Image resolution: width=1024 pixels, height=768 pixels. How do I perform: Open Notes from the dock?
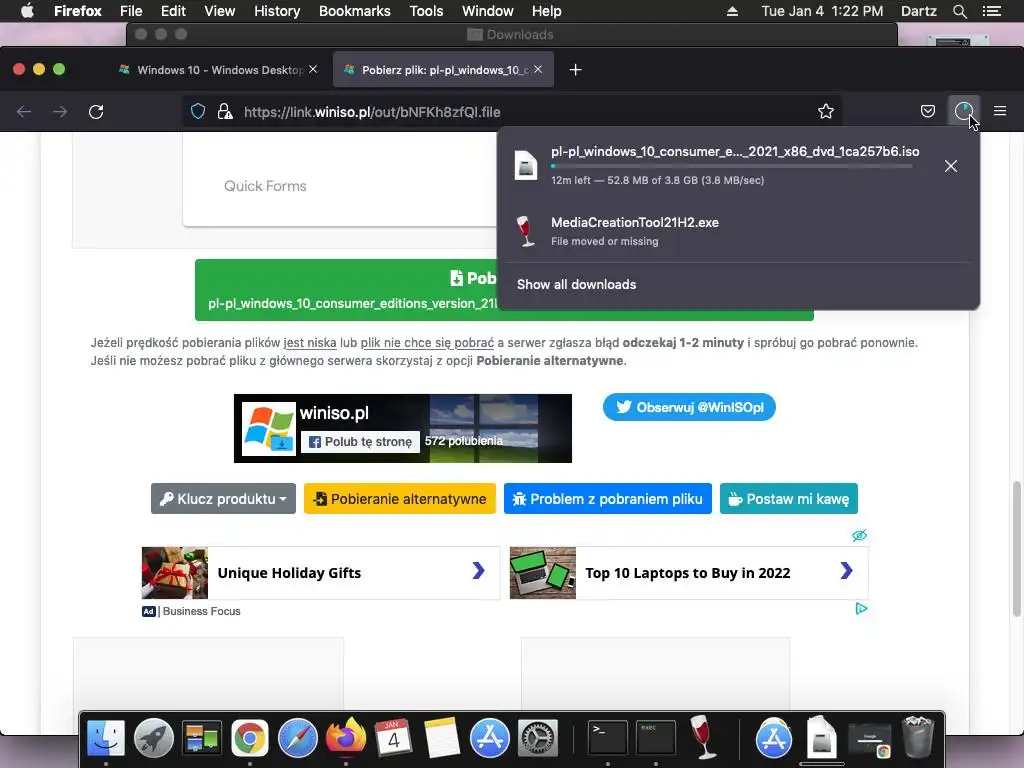click(x=441, y=738)
